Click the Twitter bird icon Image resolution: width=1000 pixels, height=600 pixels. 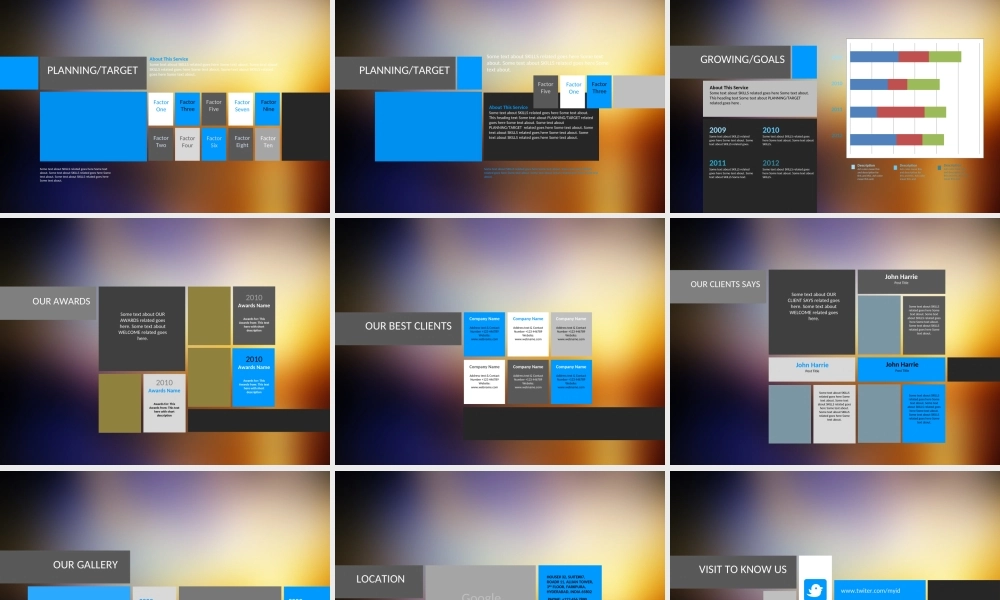coord(814,589)
